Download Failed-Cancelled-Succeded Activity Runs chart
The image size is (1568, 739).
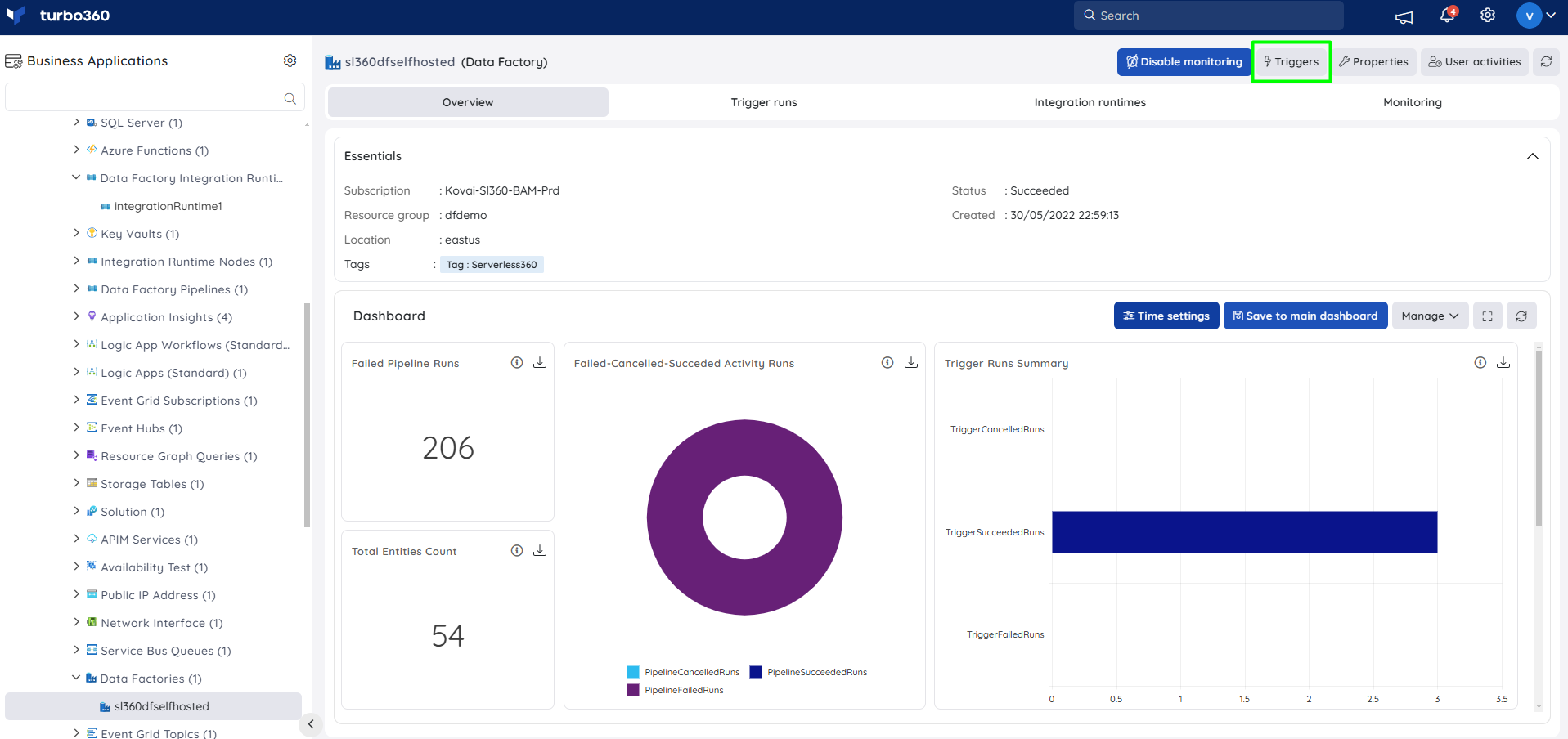pos(911,363)
